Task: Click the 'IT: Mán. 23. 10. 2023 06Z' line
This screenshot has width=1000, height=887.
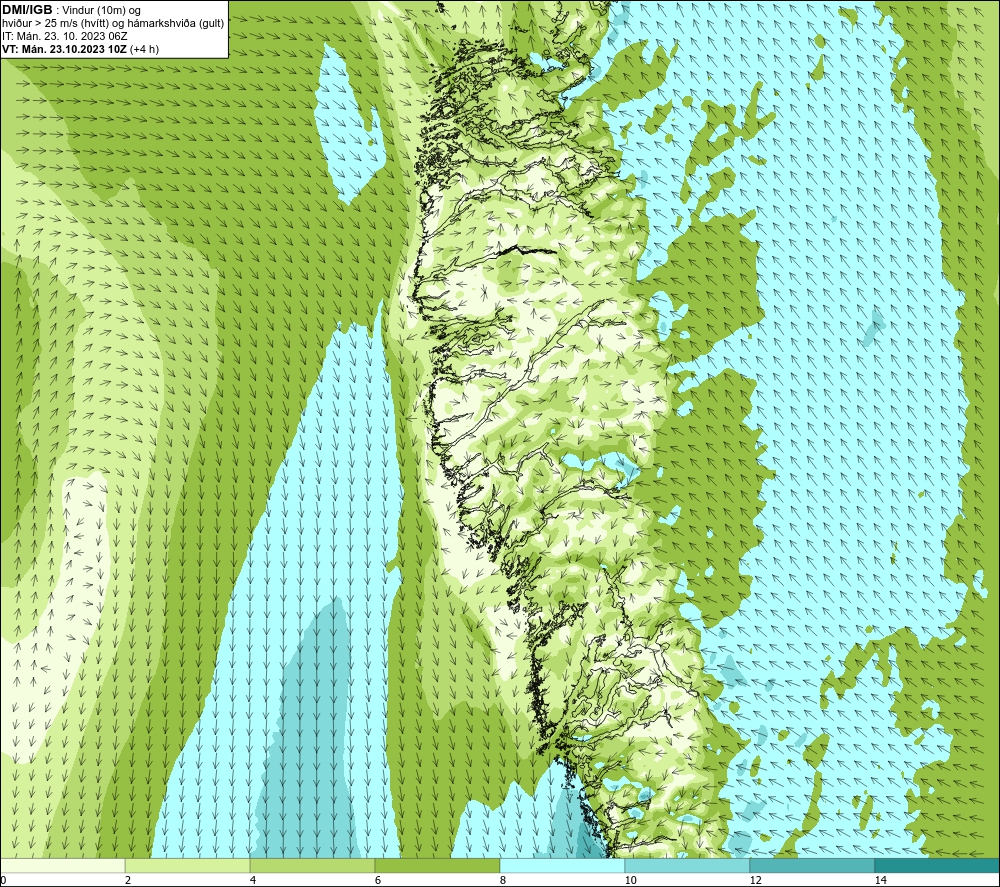Action: pos(64,36)
